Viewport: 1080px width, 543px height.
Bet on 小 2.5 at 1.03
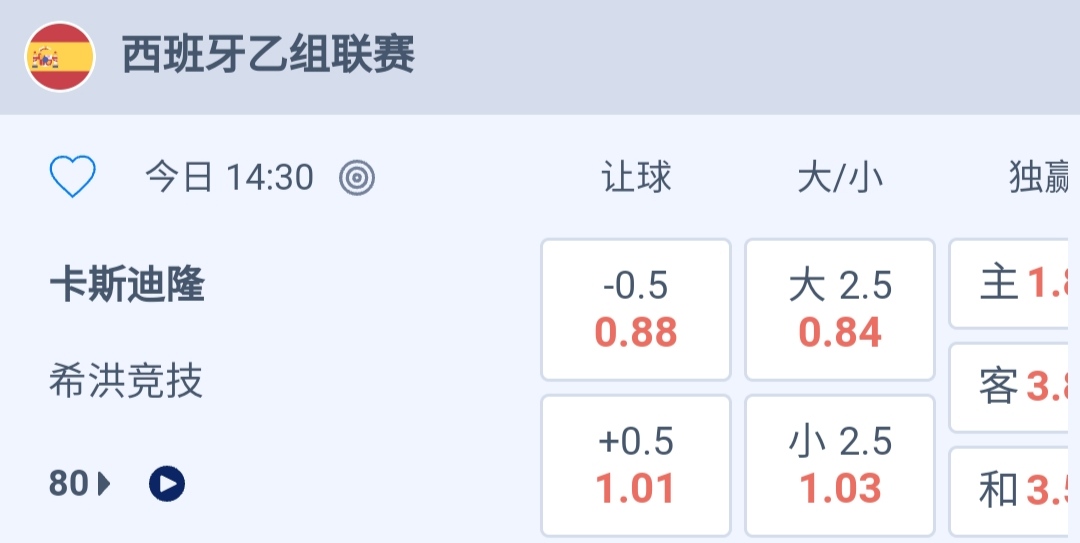click(x=840, y=466)
